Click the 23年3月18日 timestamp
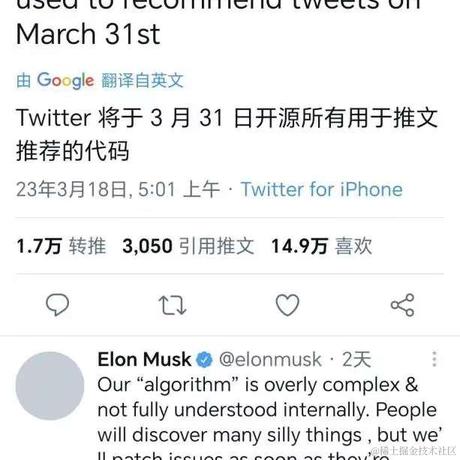The height and width of the screenshot is (460, 460). (118, 189)
